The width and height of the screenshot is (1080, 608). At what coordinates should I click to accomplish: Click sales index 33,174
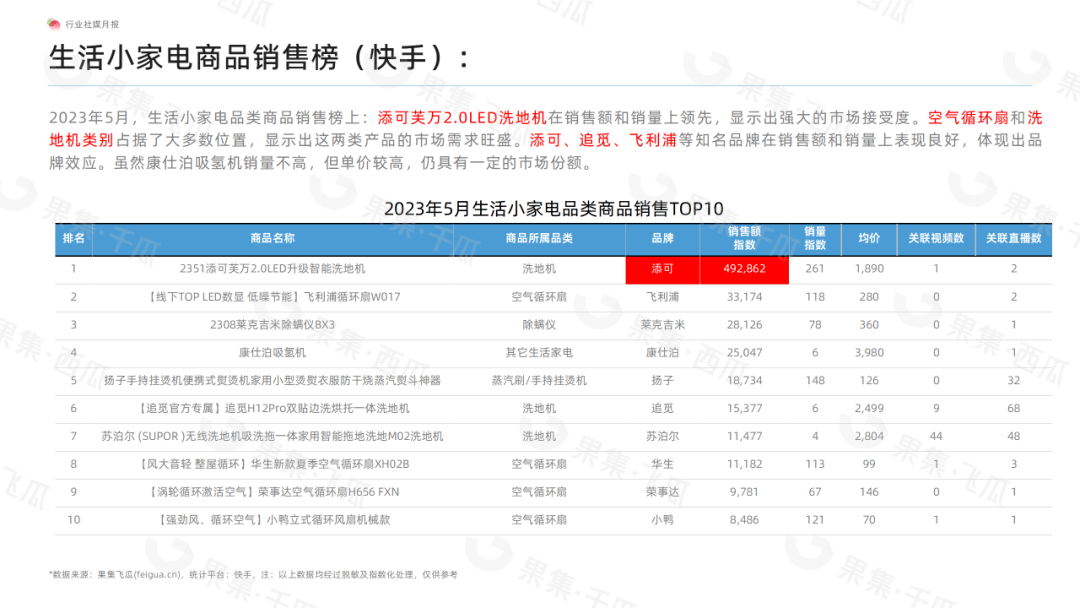tap(744, 297)
